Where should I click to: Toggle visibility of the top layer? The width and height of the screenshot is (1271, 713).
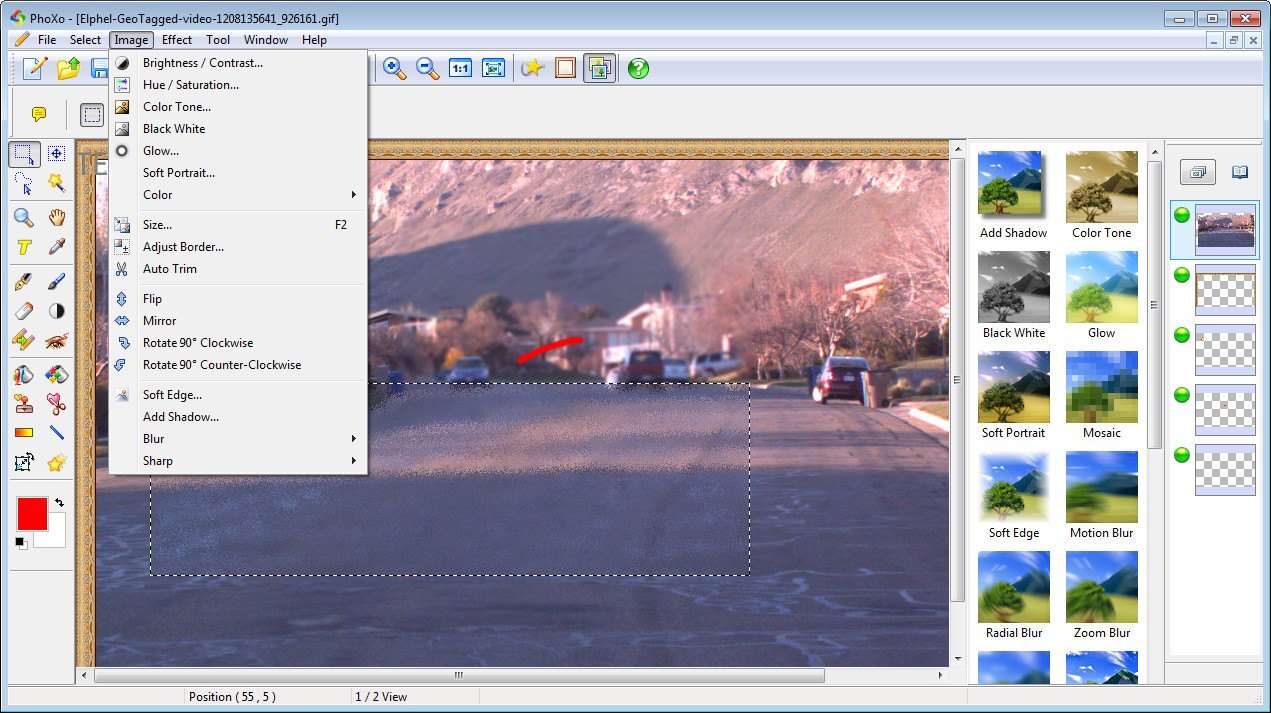[x=1181, y=213]
